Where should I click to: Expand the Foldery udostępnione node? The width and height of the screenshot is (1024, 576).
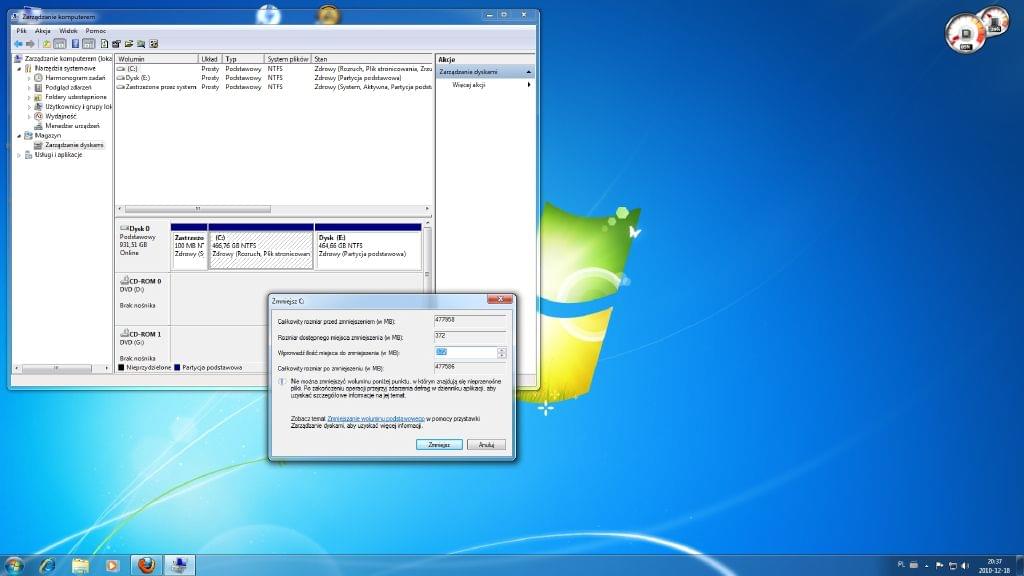tap(29, 97)
